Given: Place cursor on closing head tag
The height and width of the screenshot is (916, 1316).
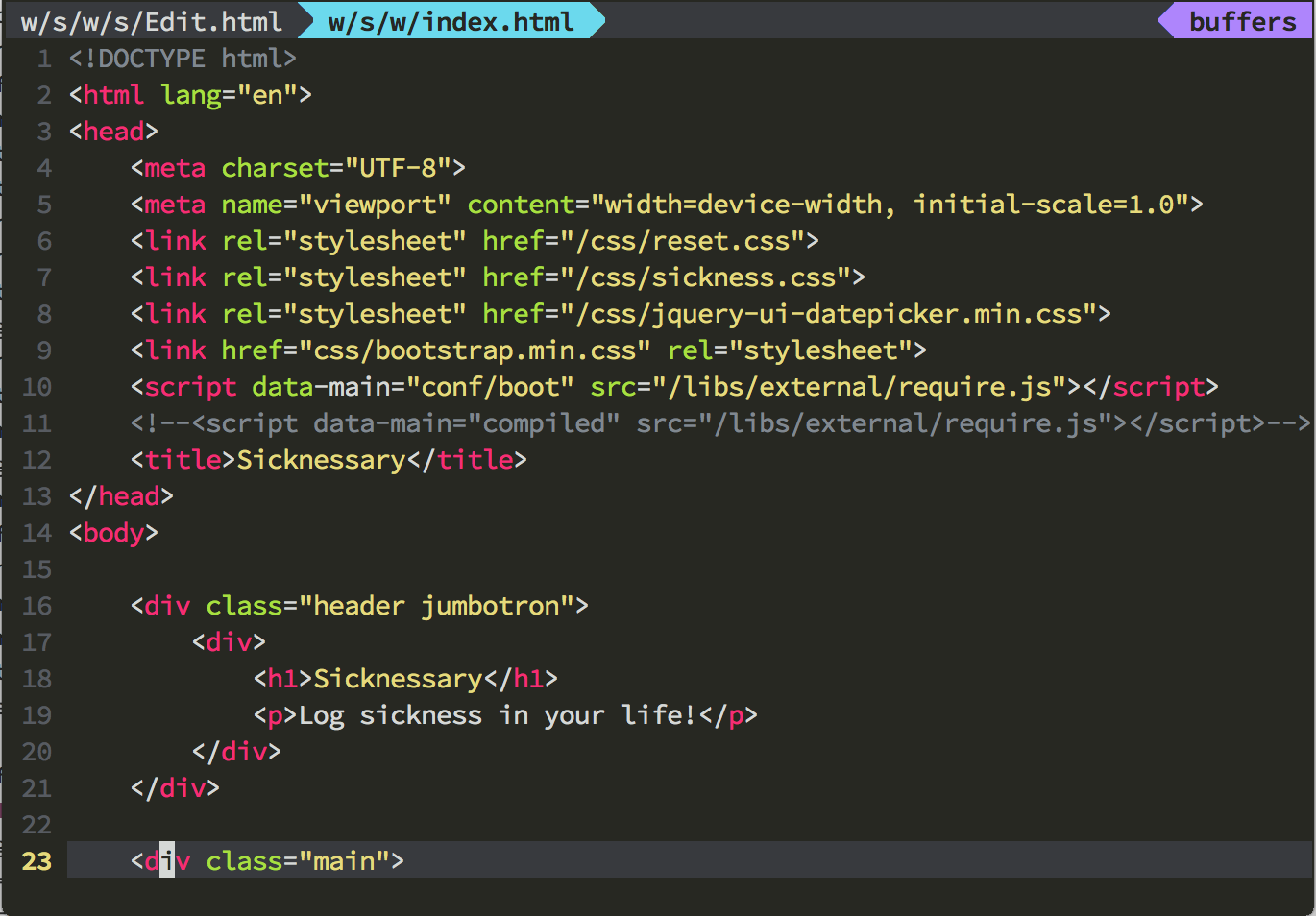Looking at the screenshot, I should pyautogui.click(x=121, y=496).
